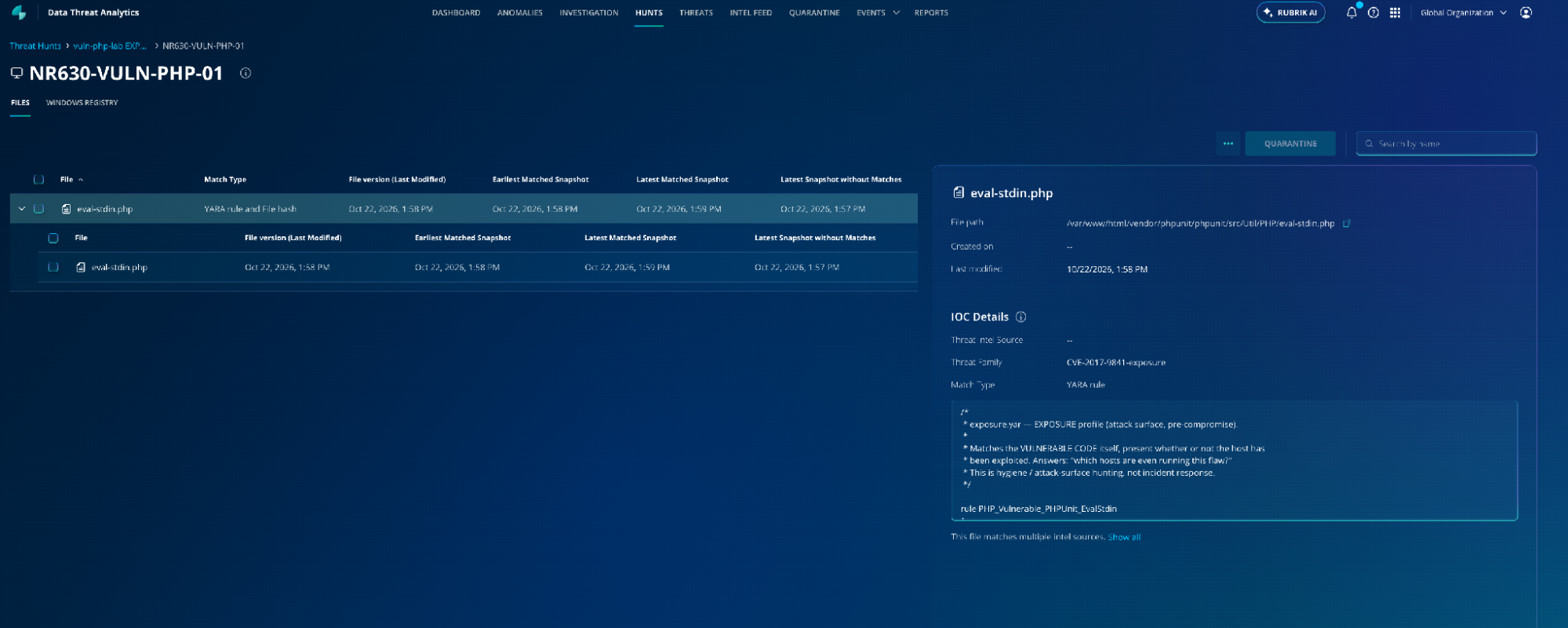The image size is (1568, 628).
Task: Open the Anomalies section
Action: click(520, 13)
